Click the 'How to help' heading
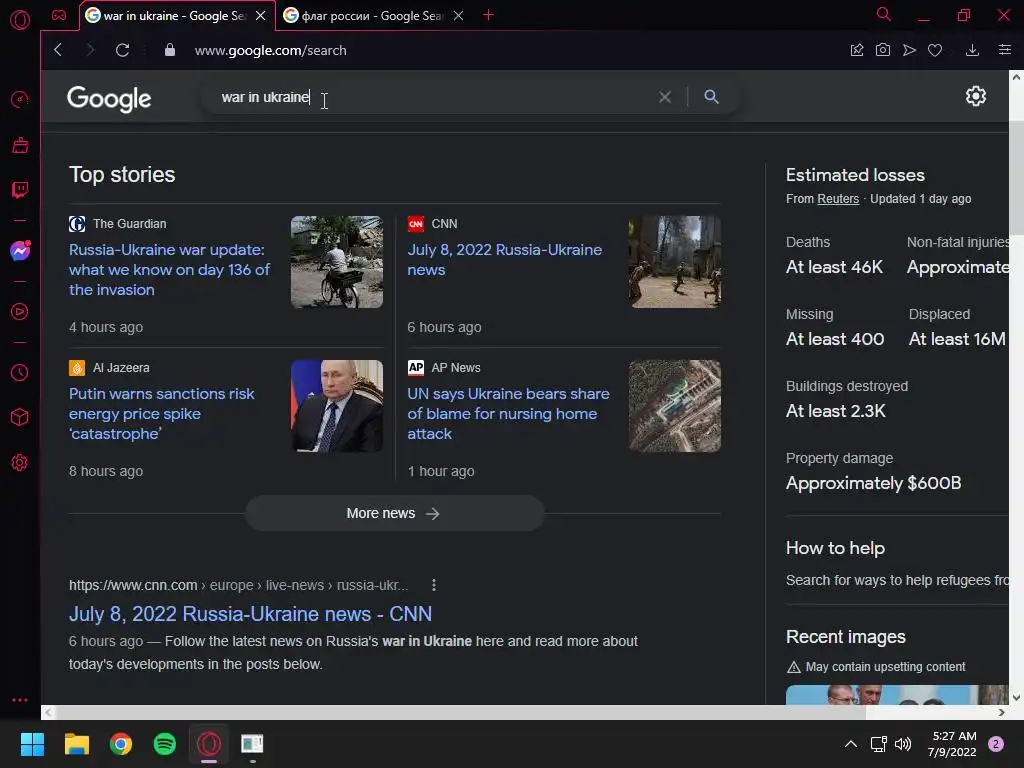Viewport: 1024px width, 768px height. click(x=835, y=548)
